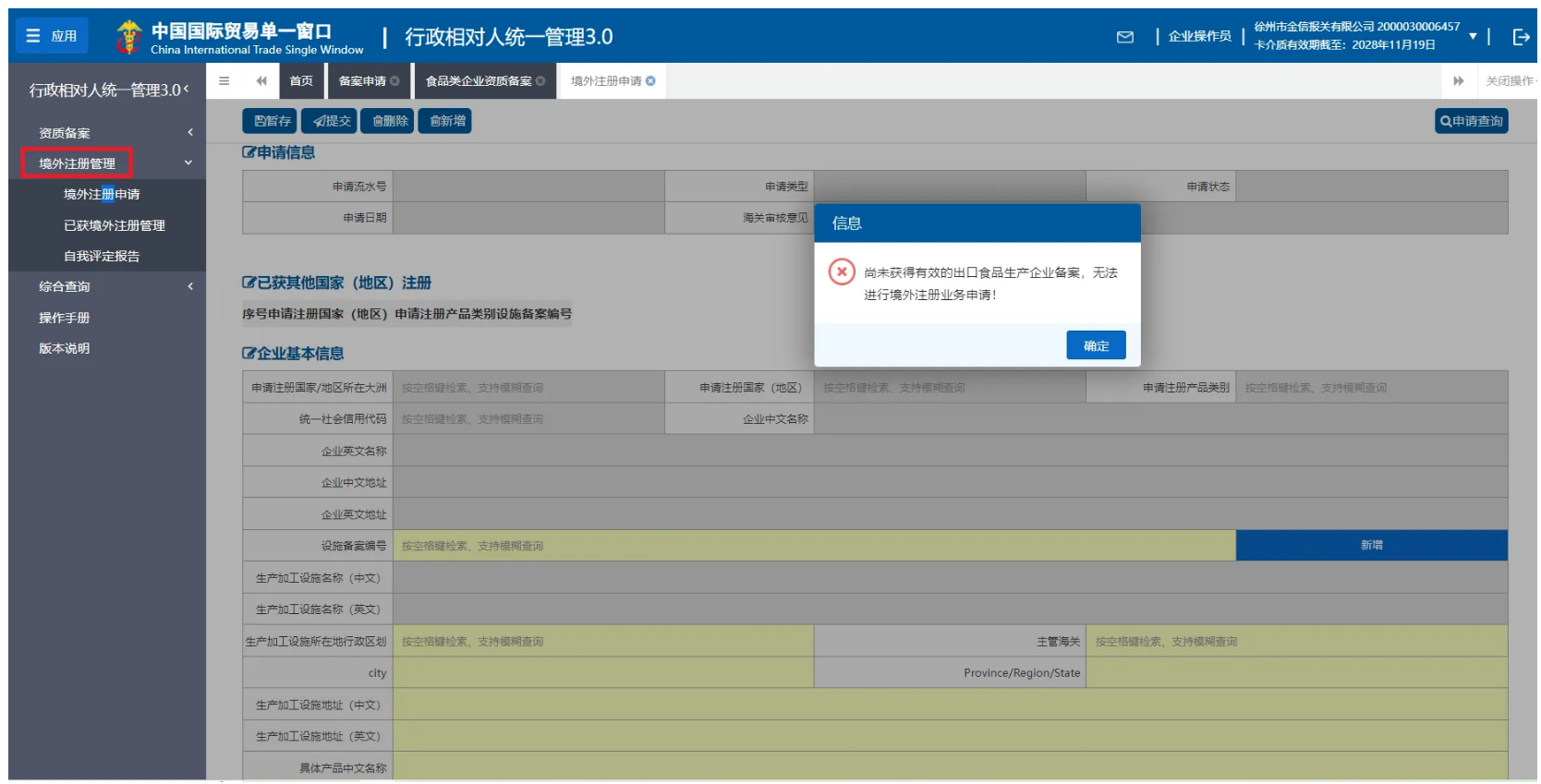
Task: Click the 申请注册产品类别 input field
Action: [1372, 388]
